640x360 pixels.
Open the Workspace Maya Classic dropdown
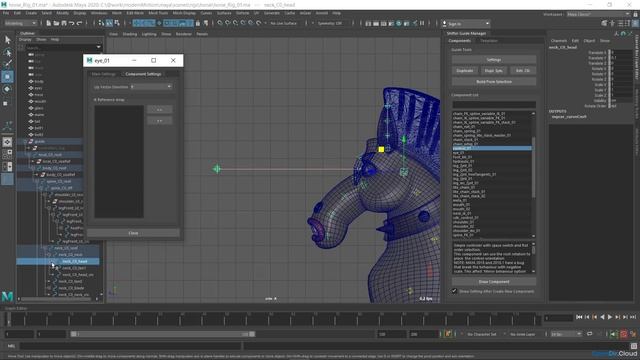(598, 14)
